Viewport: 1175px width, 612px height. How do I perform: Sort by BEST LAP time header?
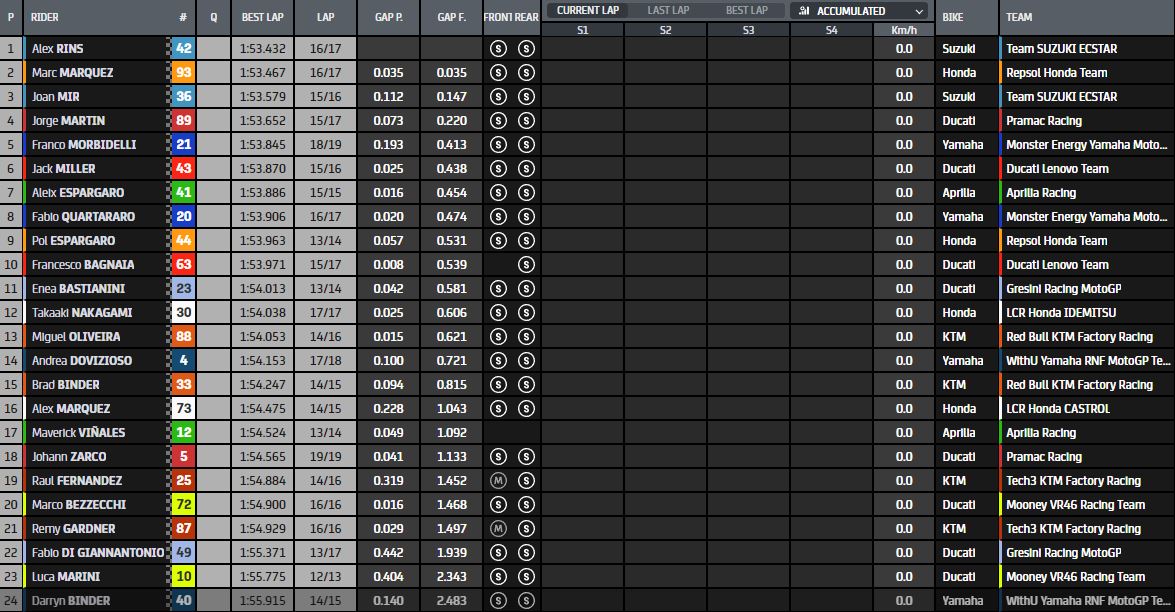coord(262,17)
